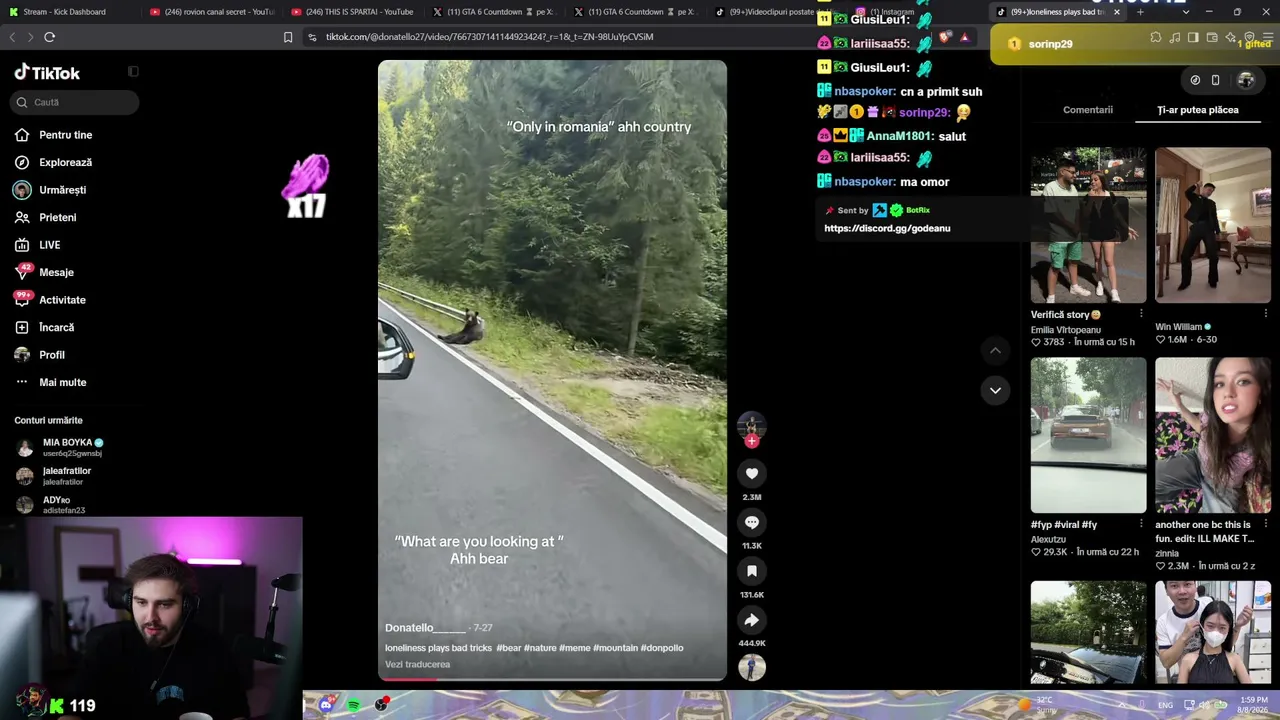Open Prieteni page
1280x720 pixels.
pyautogui.click(x=57, y=217)
